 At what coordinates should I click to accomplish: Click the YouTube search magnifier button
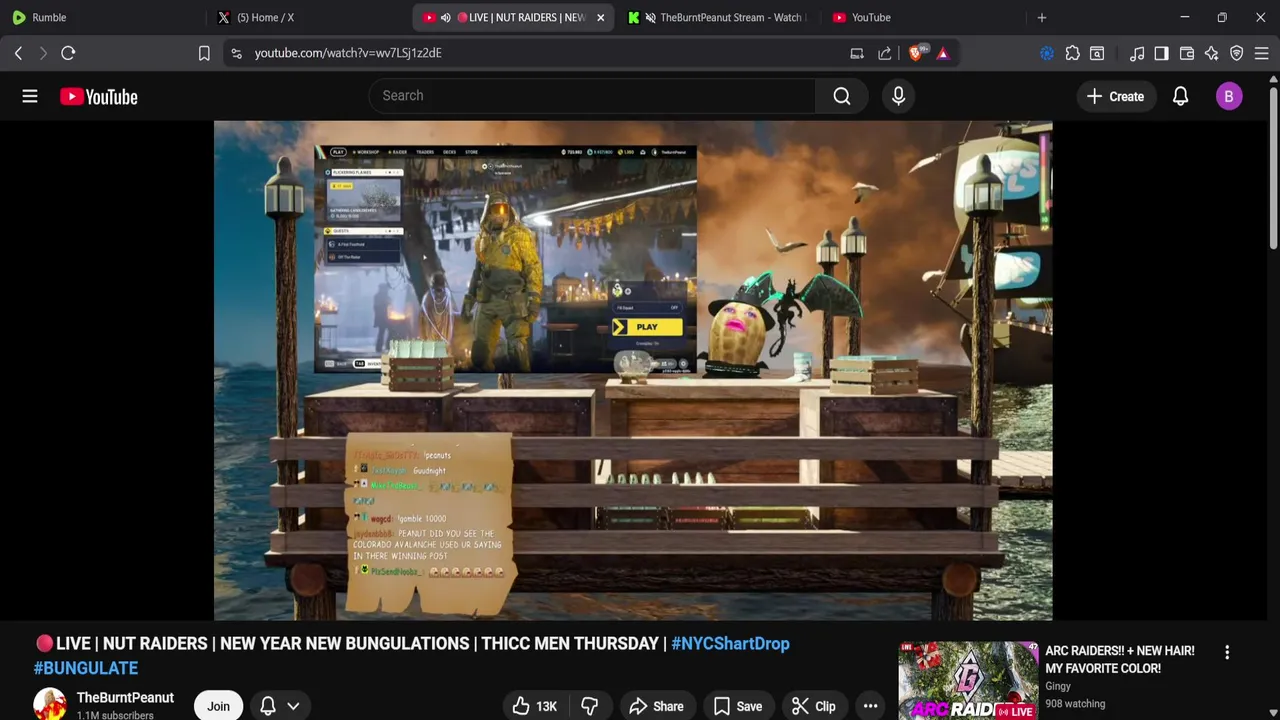[842, 96]
